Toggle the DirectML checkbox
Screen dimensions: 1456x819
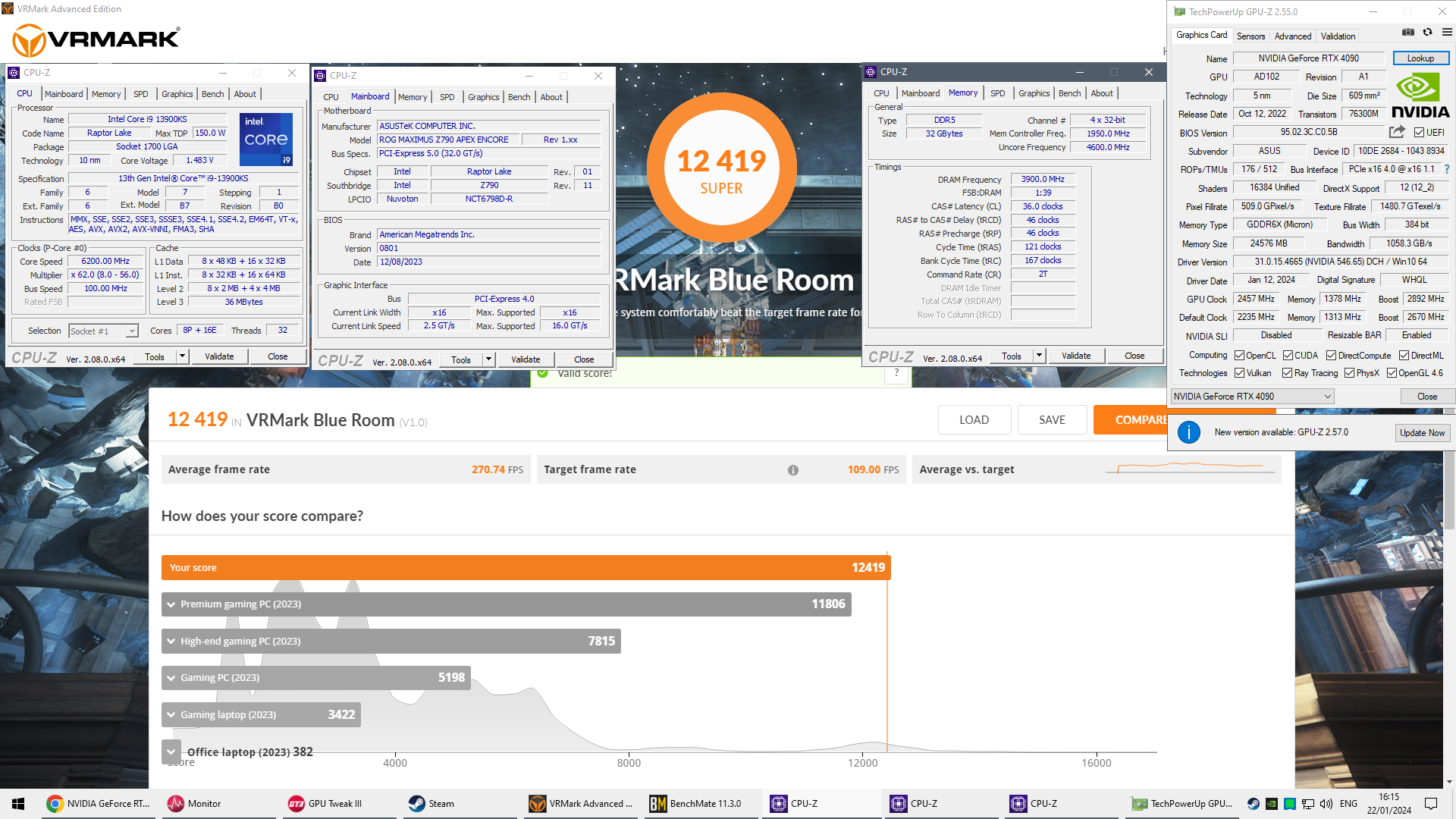click(x=1404, y=356)
